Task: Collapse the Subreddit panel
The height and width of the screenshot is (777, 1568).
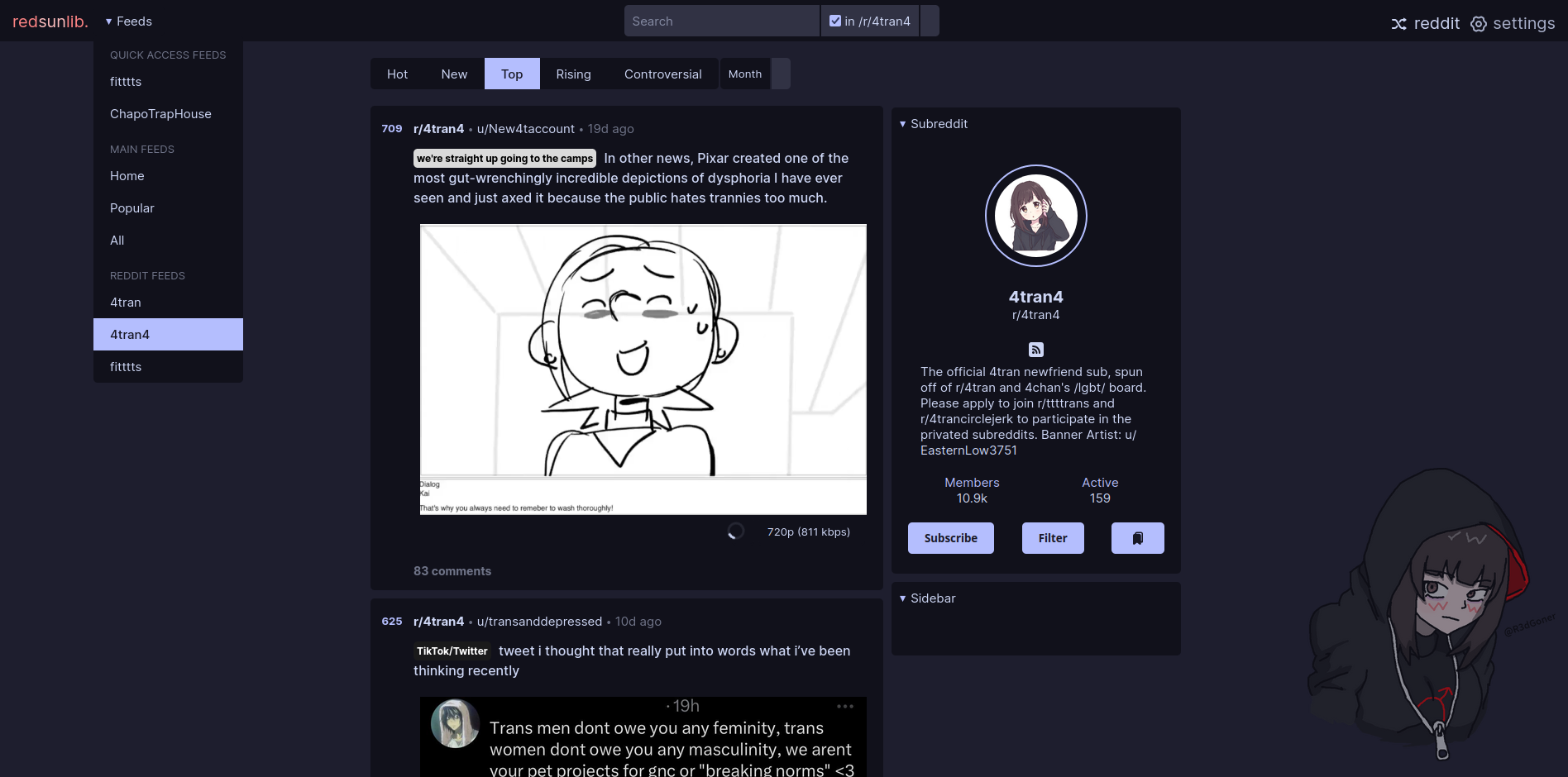Action: click(x=934, y=124)
